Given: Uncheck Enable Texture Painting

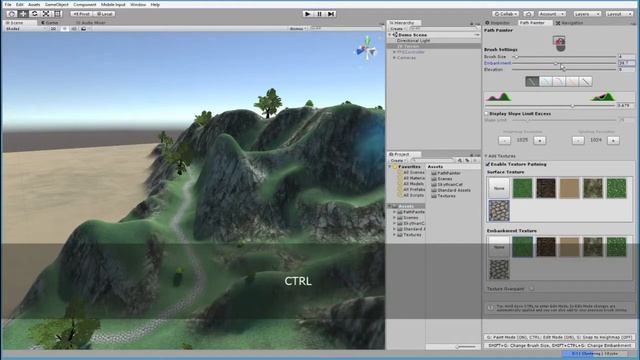Looking at the screenshot, I should [x=488, y=164].
